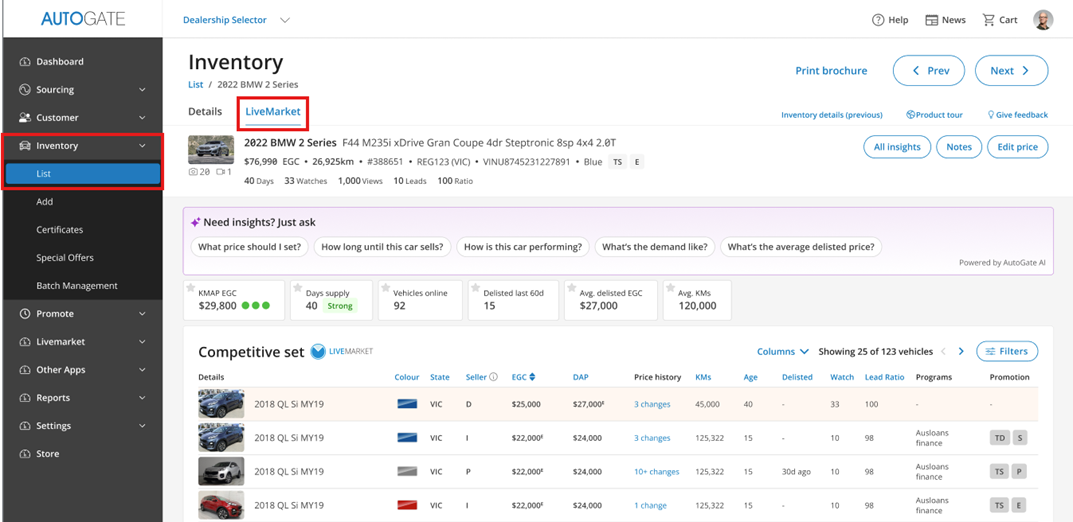The image size is (1073, 522).
Task: Open the shopping Cart icon
Action: (988, 20)
